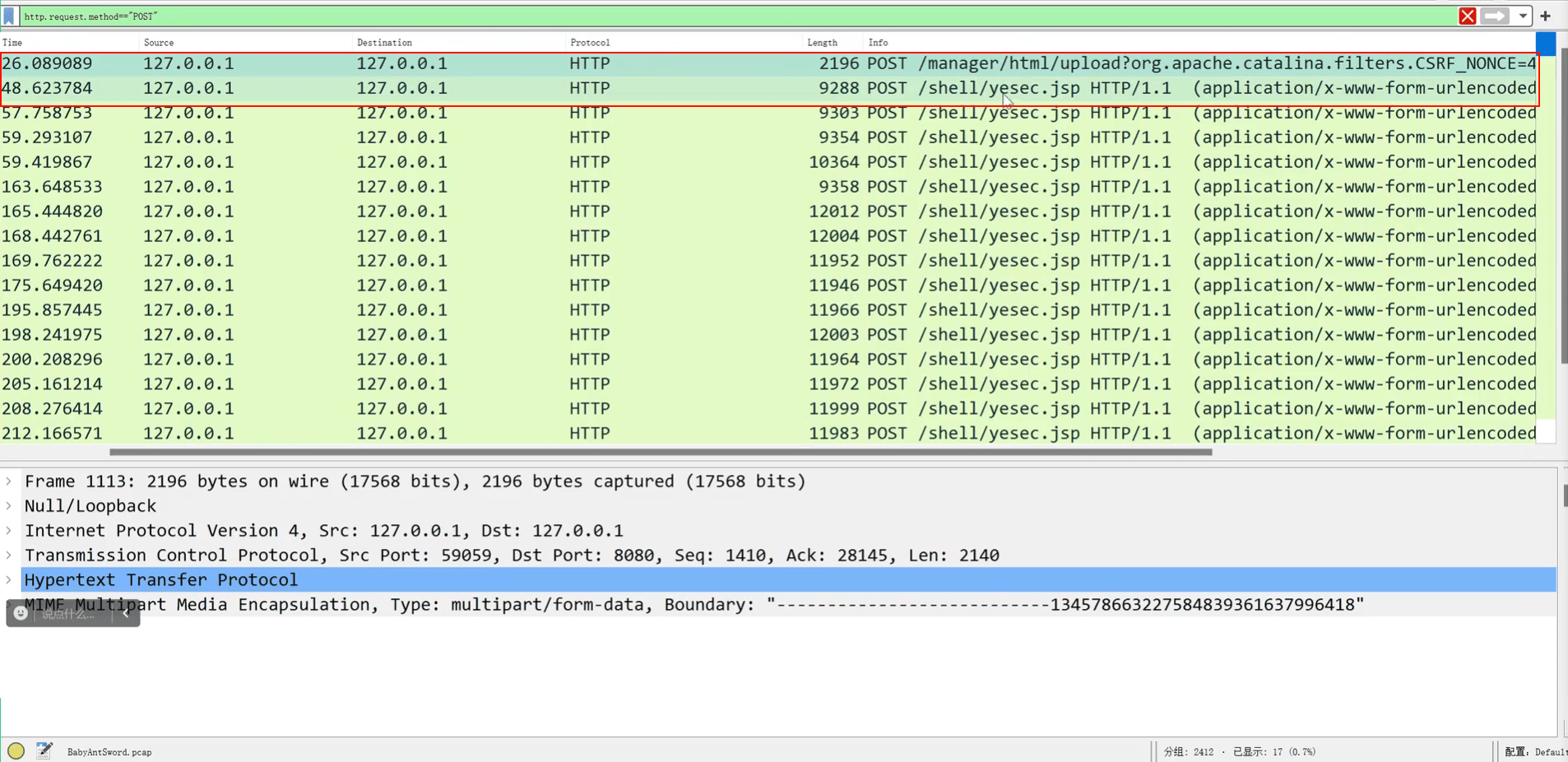The width and height of the screenshot is (1568, 762).
Task: Expand Transmission Control Protocol row
Action: click(9, 555)
